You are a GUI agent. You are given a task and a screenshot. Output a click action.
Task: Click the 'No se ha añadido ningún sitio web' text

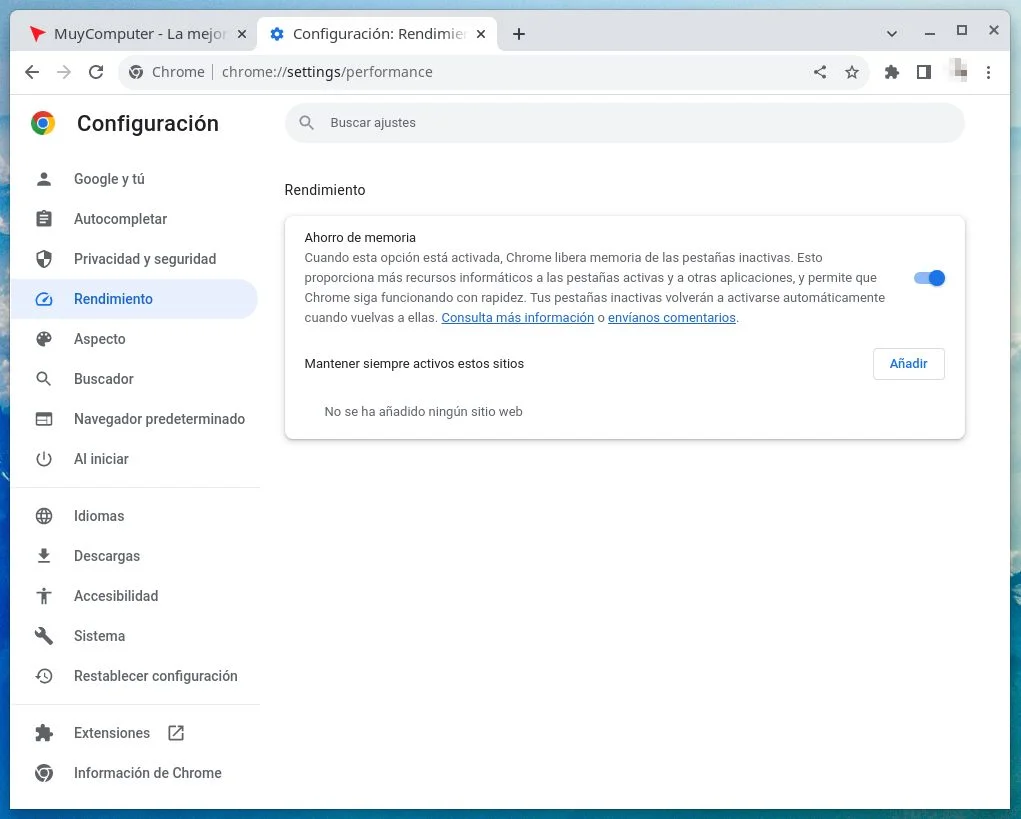pos(423,411)
